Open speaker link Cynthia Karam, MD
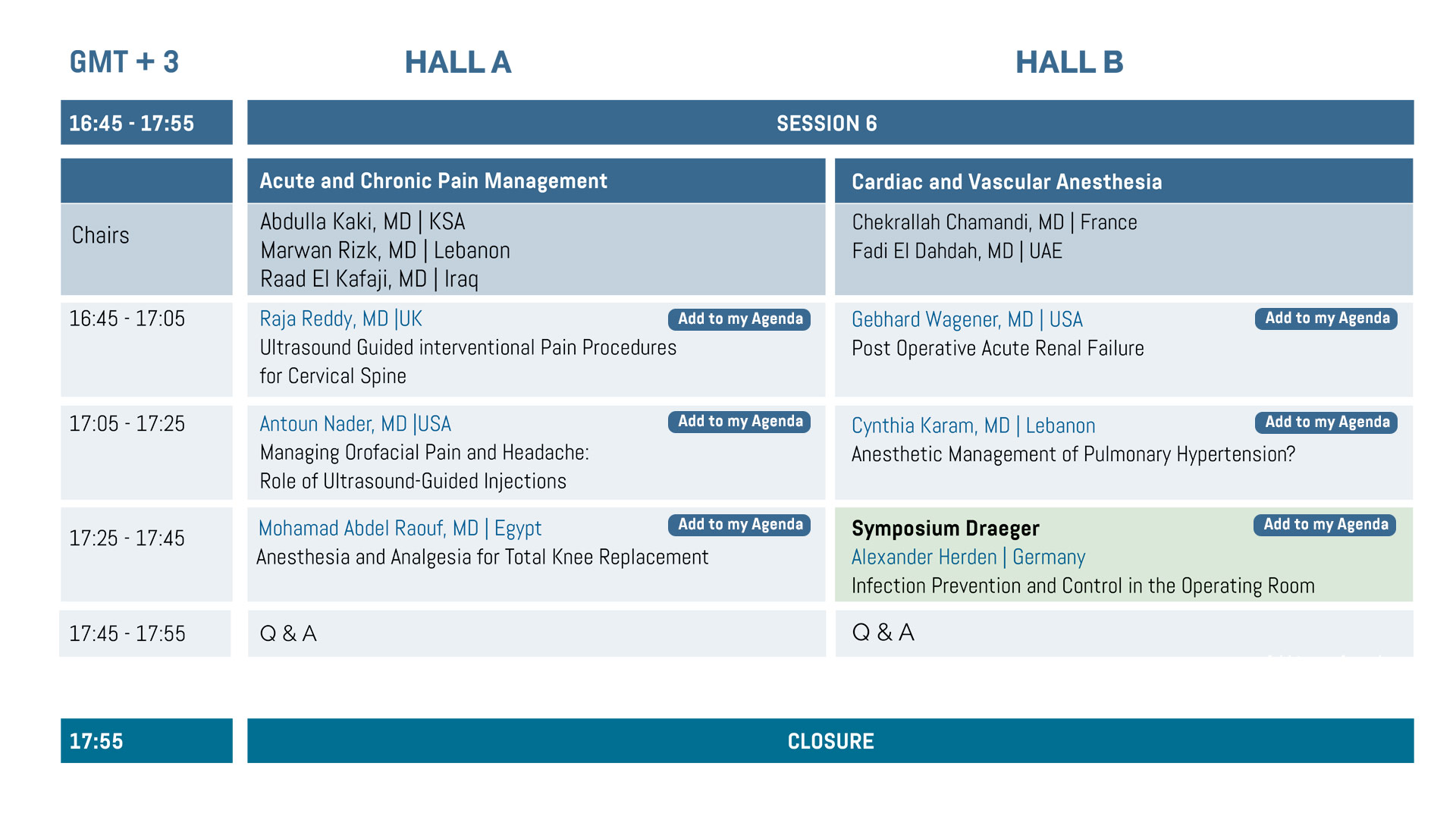1456x826 pixels. click(973, 426)
